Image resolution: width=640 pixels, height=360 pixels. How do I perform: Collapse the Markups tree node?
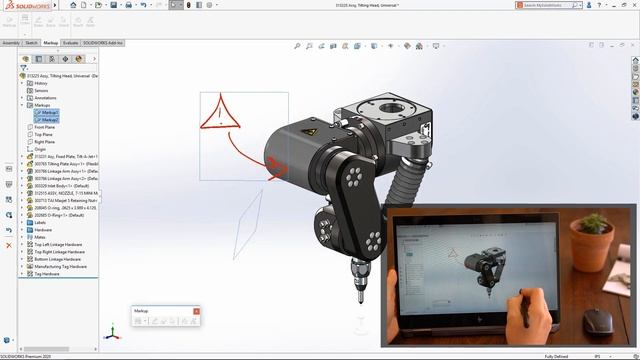click(22, 105)
